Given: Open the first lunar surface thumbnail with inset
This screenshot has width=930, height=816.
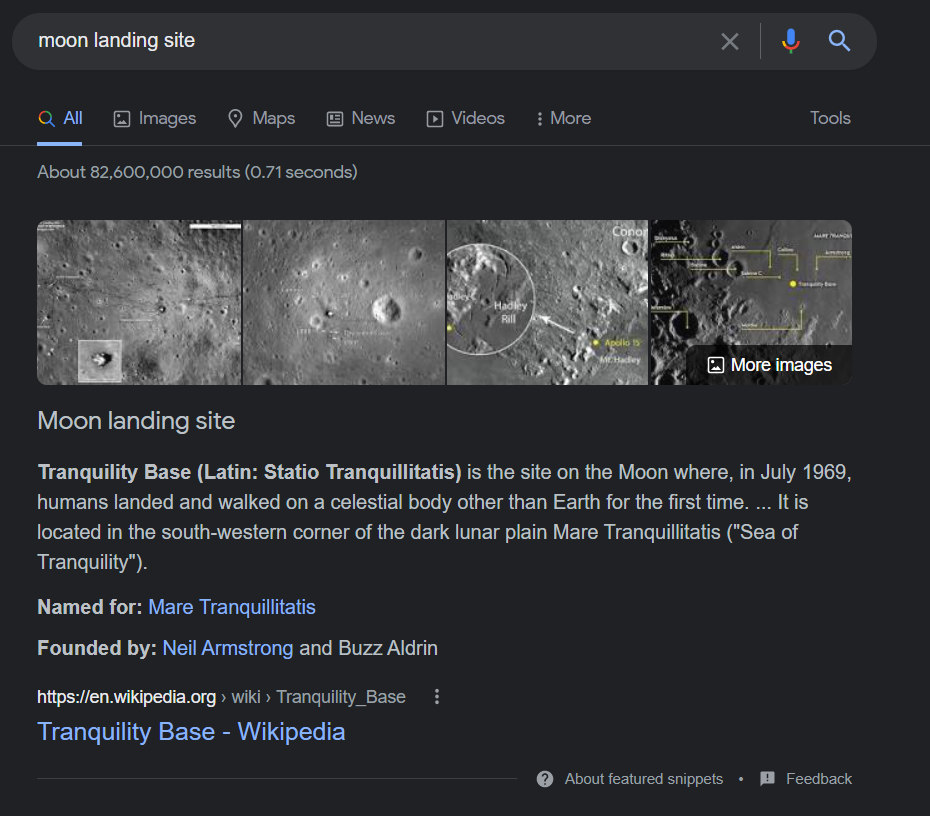Looking at the screenshot, I should [x=139, y=302].
